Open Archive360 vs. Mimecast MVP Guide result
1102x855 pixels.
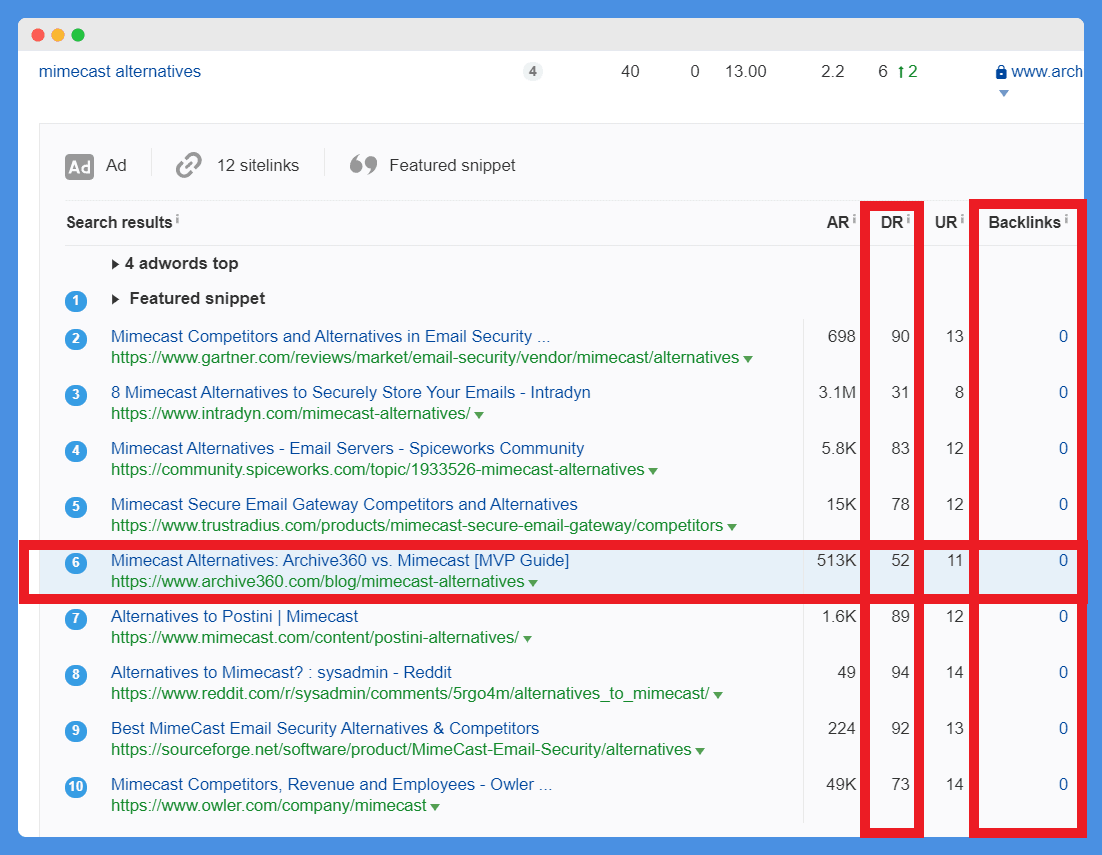click(x=340, y=561)
